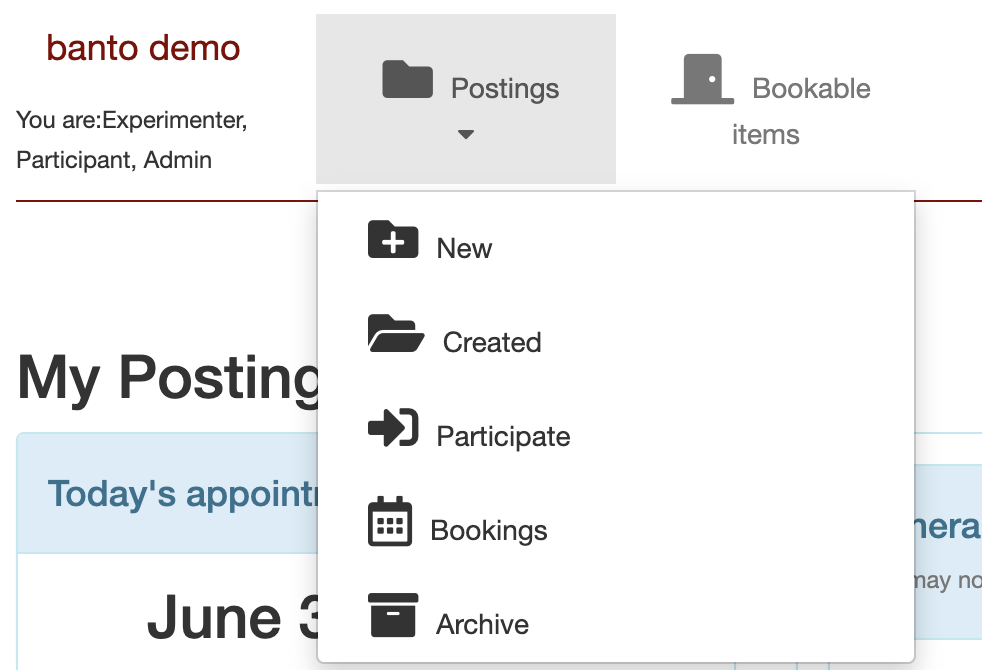Click the Today's appointments panel header
982x670 pixels.
click(x=180, y=494)
